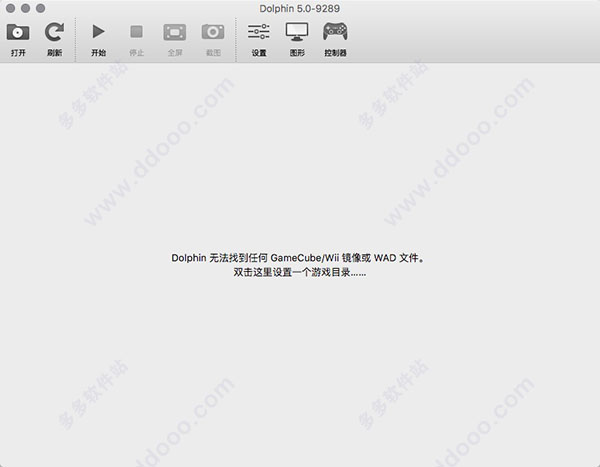This screenshot has height=467, width=600.
Task: Toggle fullscreen with the 全屏 icon
Action: coord(175,32)
